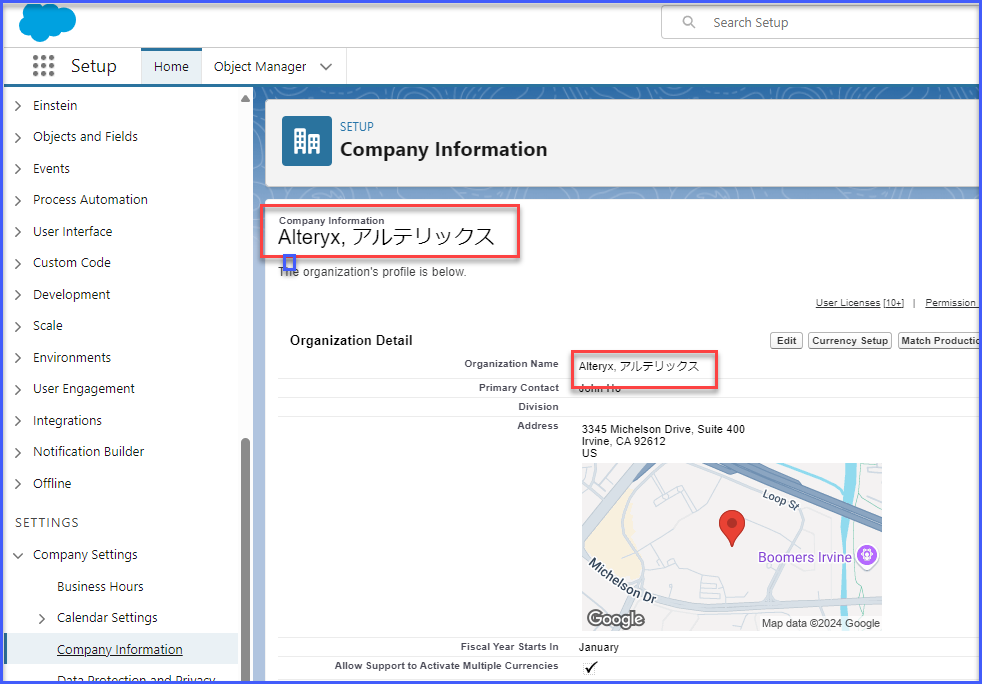The image size is (982, 684).
Task: Expand the Einstein section
Action: [x=18, y=106]
